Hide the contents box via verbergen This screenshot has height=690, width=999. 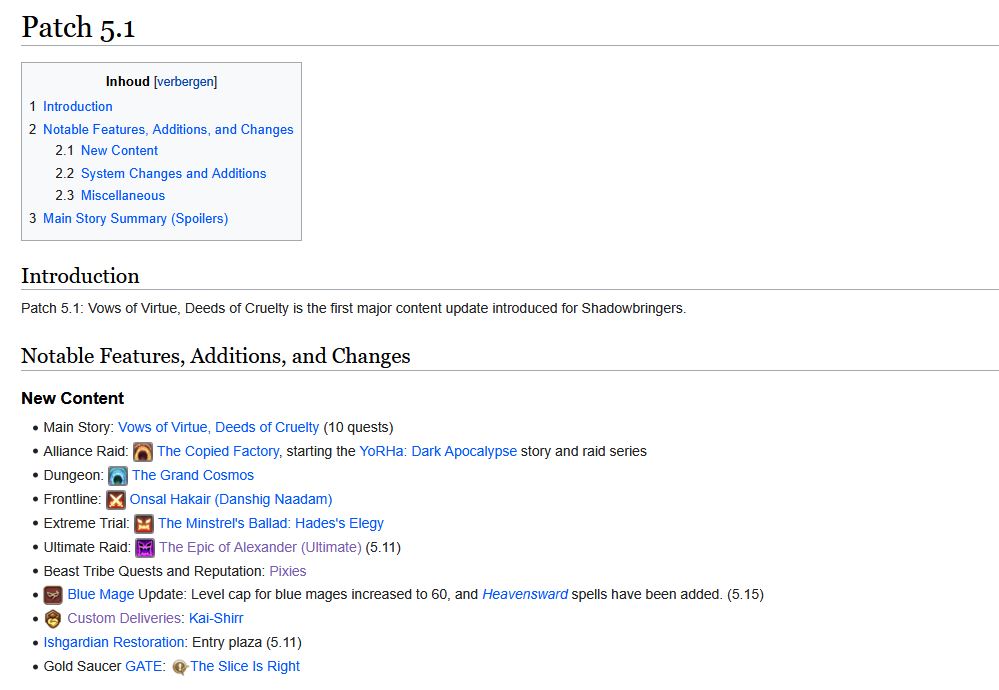coord(185,82)
